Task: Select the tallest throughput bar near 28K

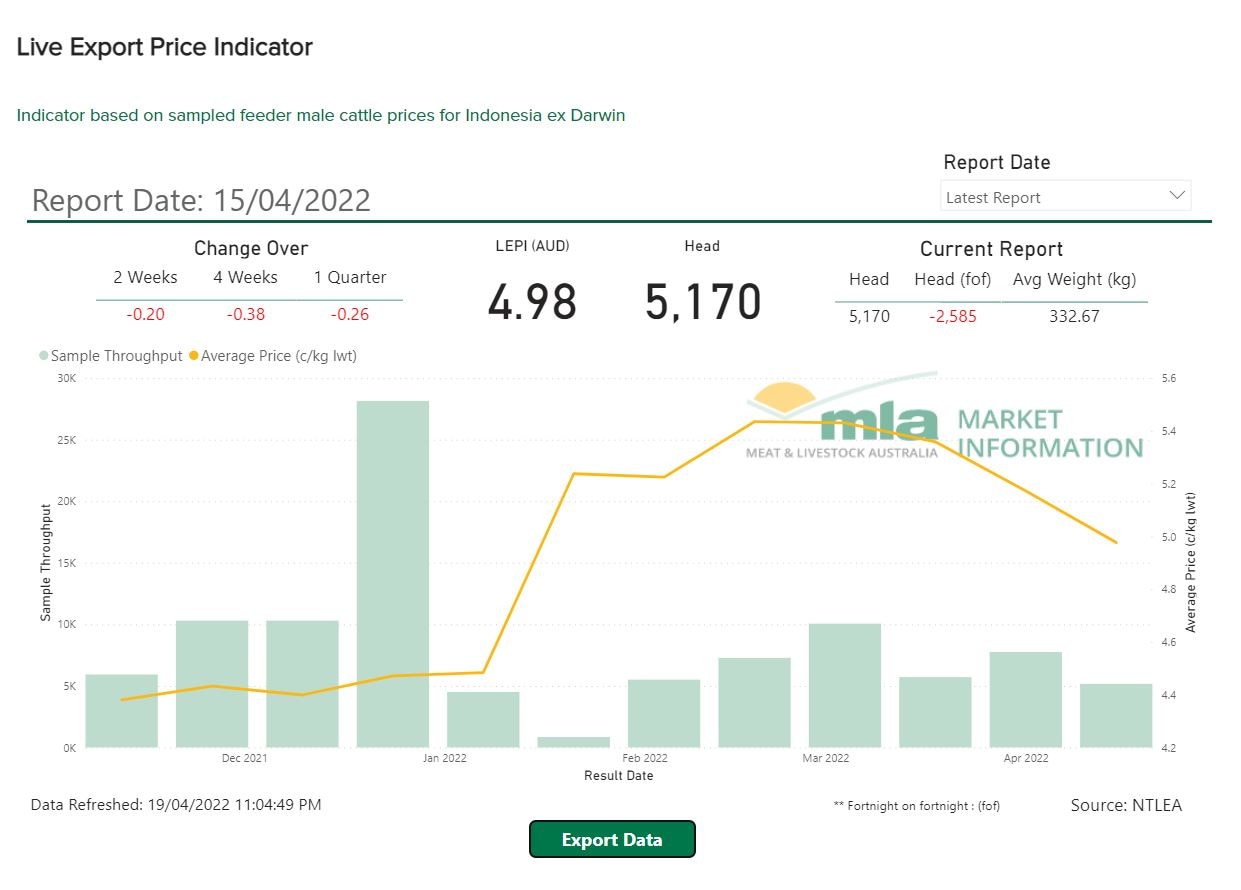Action: click(x=392, y=573)
